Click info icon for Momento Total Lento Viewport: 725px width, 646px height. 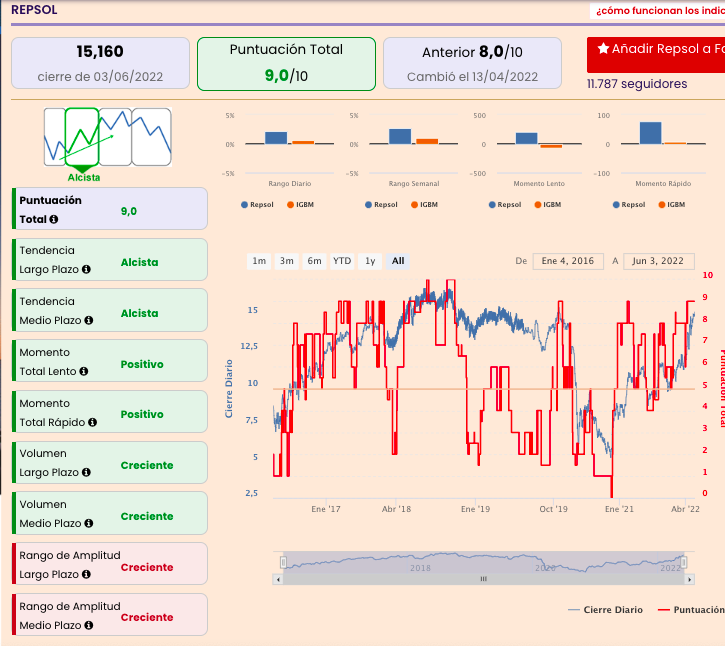[84, 371]
